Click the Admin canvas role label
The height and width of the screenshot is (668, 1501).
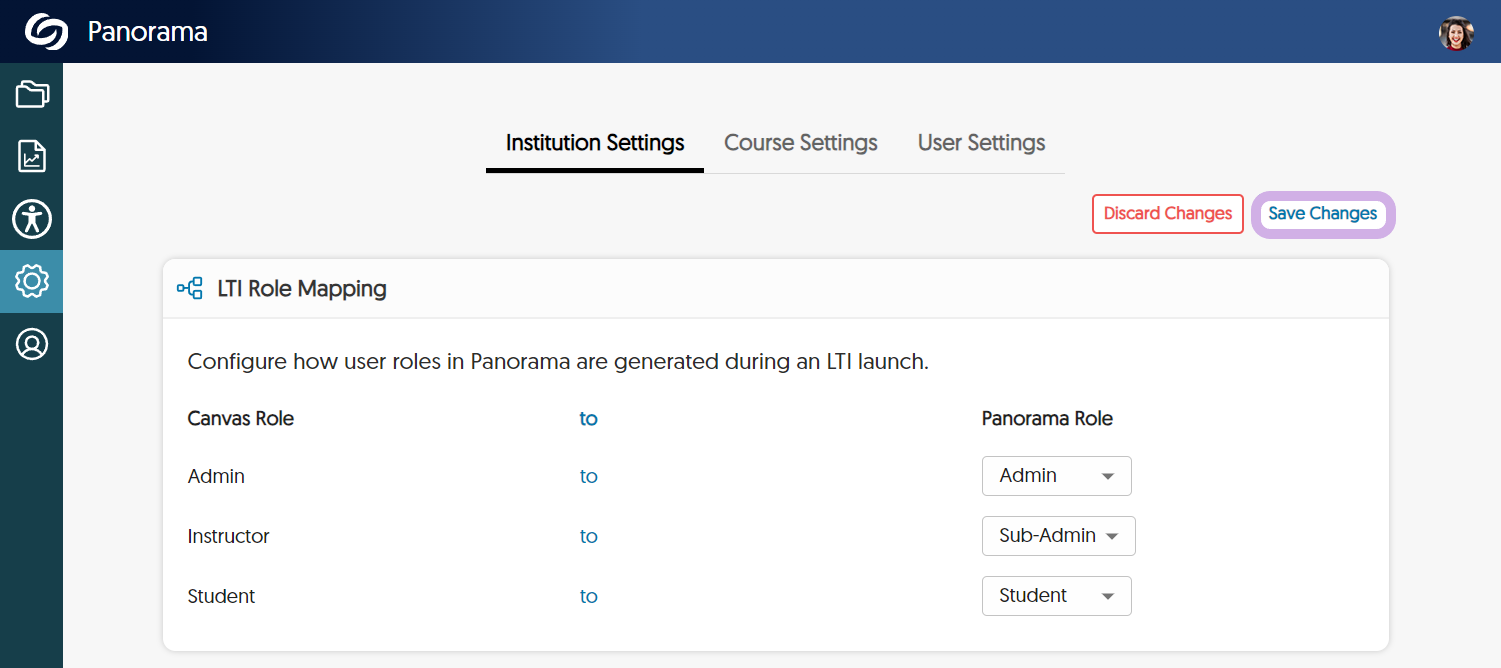click(x=216, y=477)
